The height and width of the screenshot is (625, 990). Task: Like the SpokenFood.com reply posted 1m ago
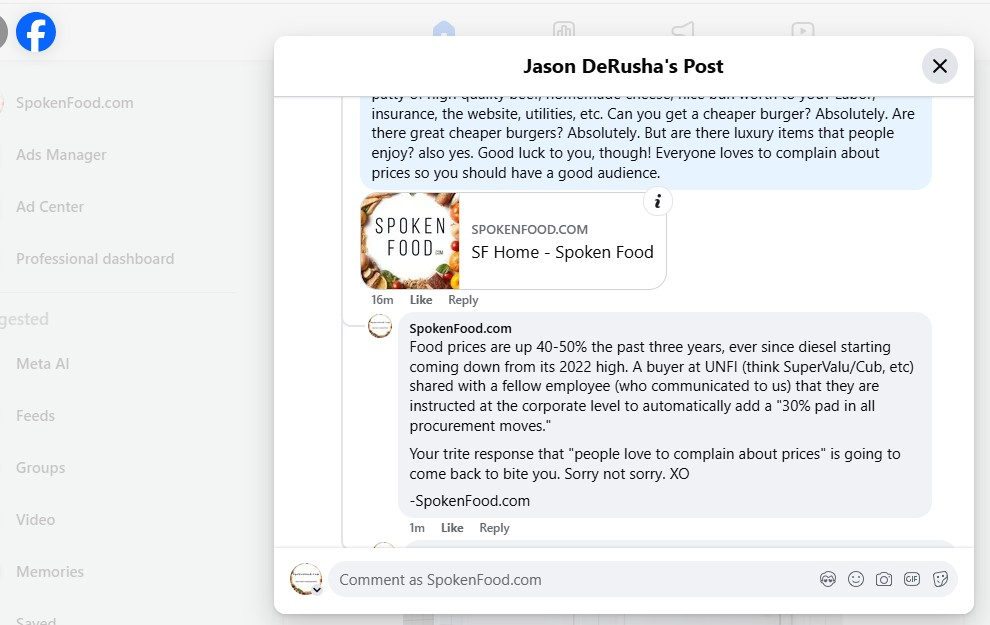[452, 528]
